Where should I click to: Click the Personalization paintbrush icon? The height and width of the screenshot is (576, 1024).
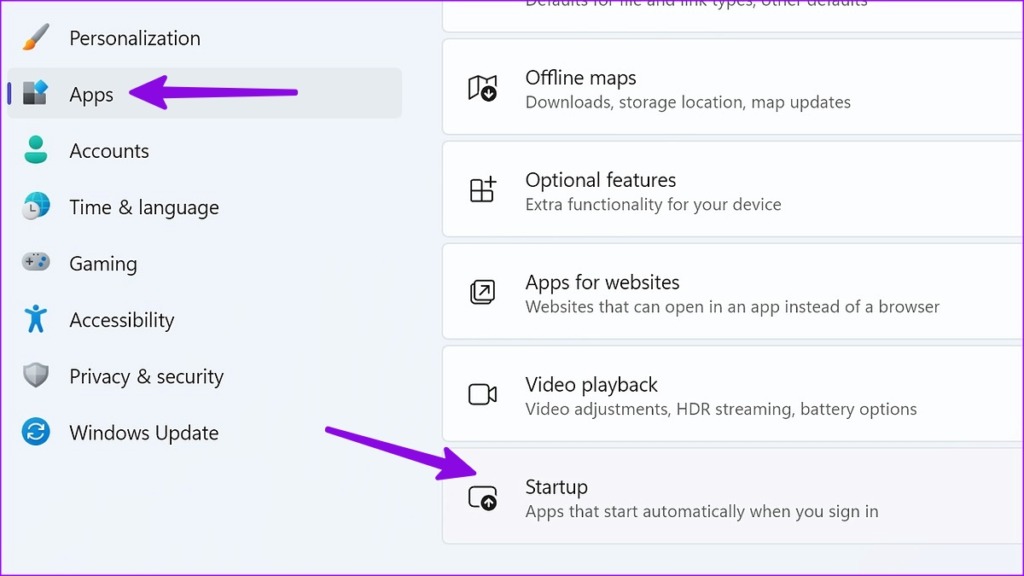[35, 38]
